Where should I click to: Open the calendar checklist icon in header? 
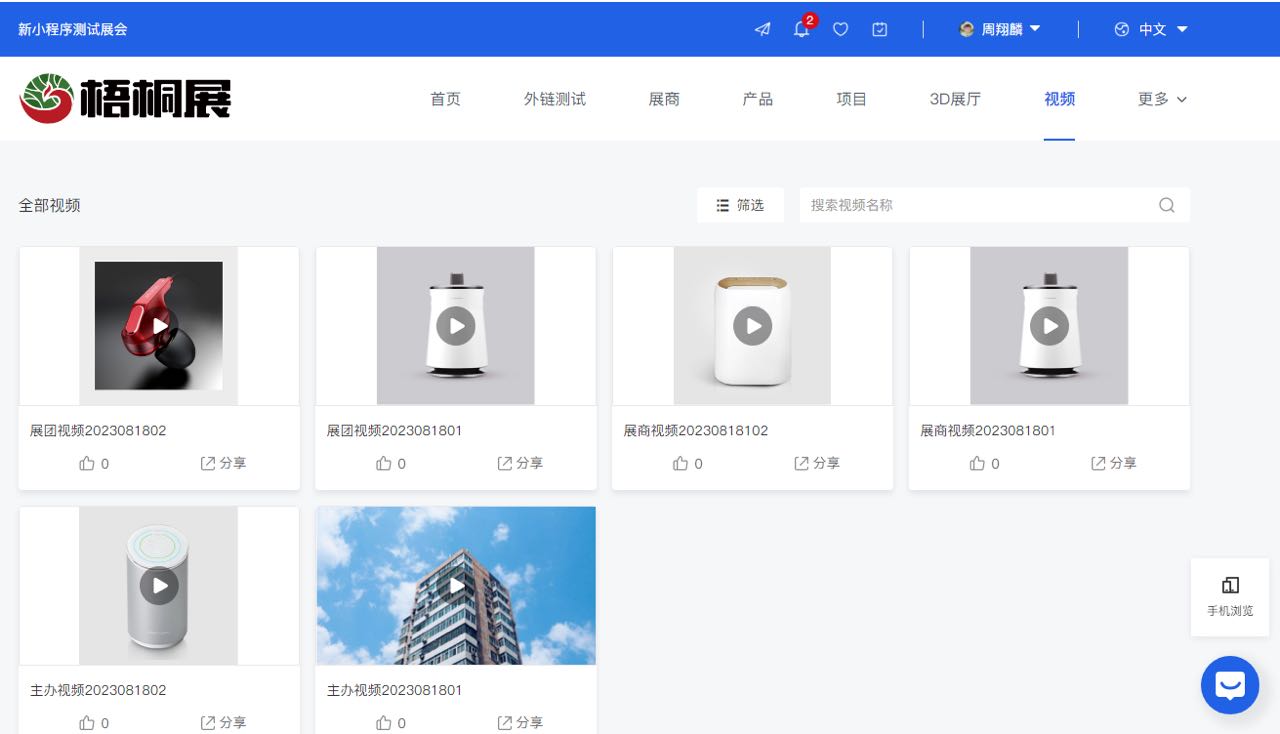pos(879,29)
